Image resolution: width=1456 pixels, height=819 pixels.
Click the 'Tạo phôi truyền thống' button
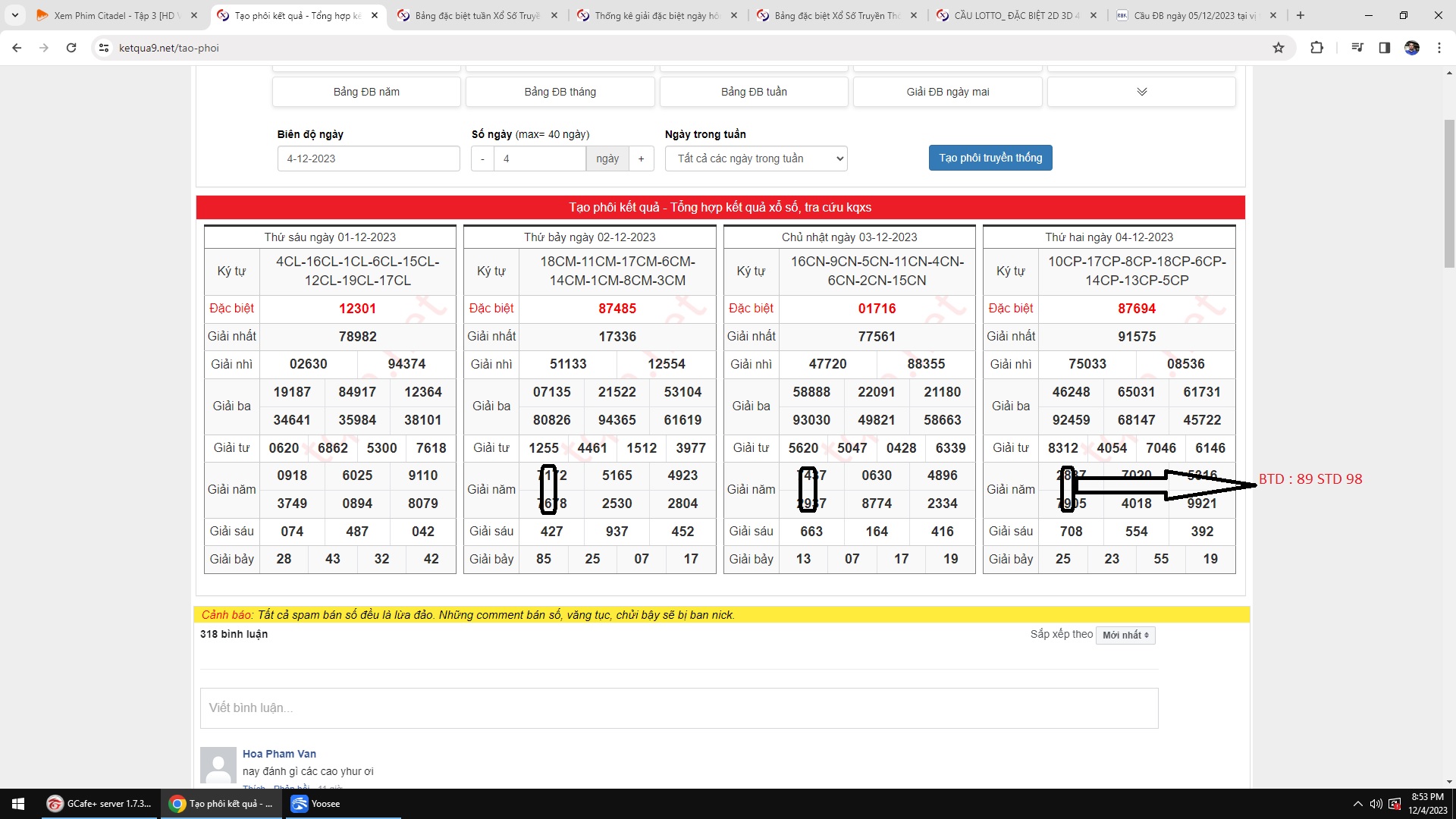pos(990,158)
